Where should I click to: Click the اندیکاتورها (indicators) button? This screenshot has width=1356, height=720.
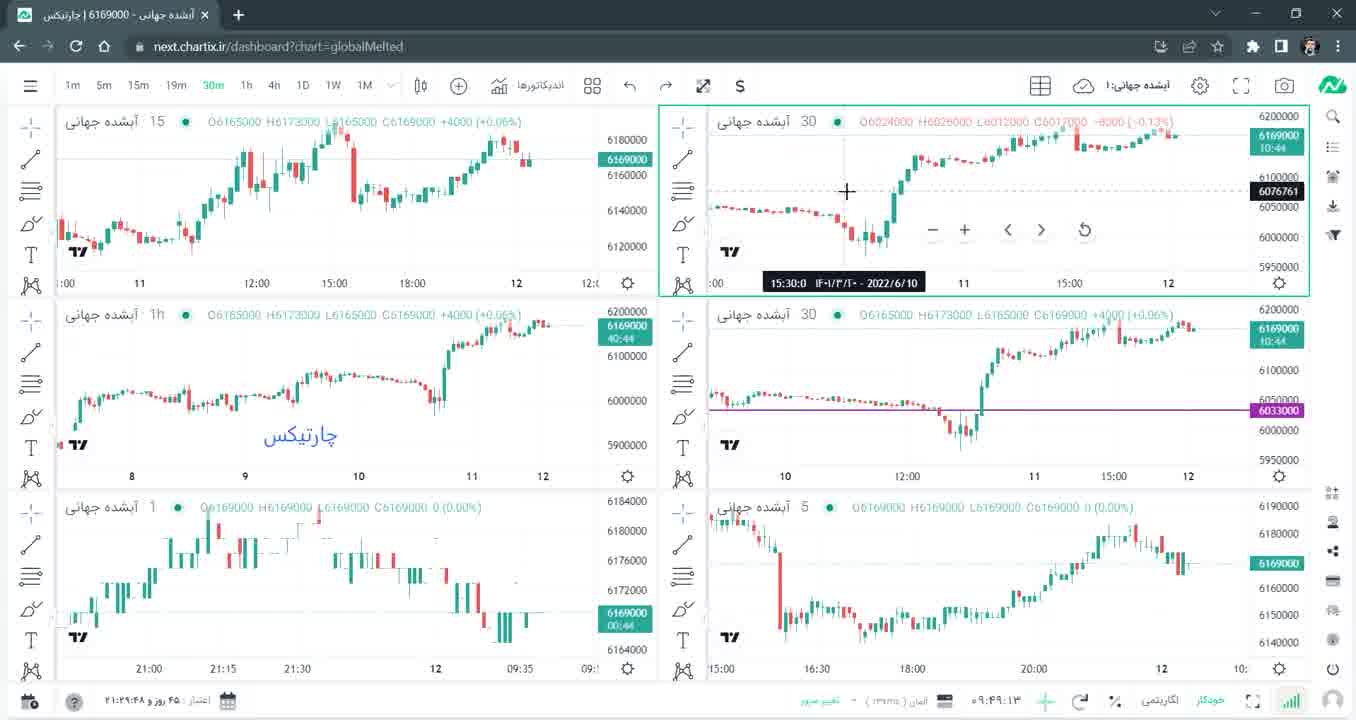point(528,86)
